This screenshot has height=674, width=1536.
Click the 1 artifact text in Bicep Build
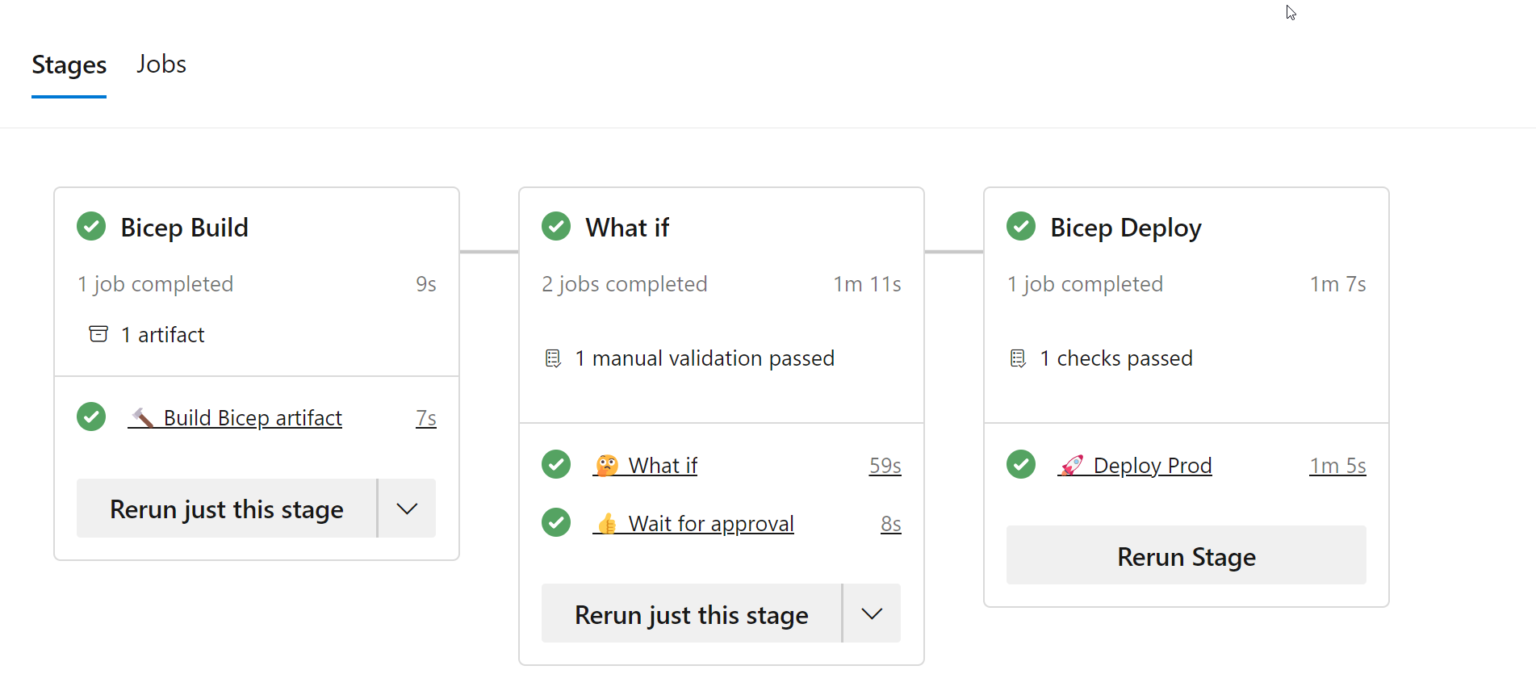click(163, 334)
